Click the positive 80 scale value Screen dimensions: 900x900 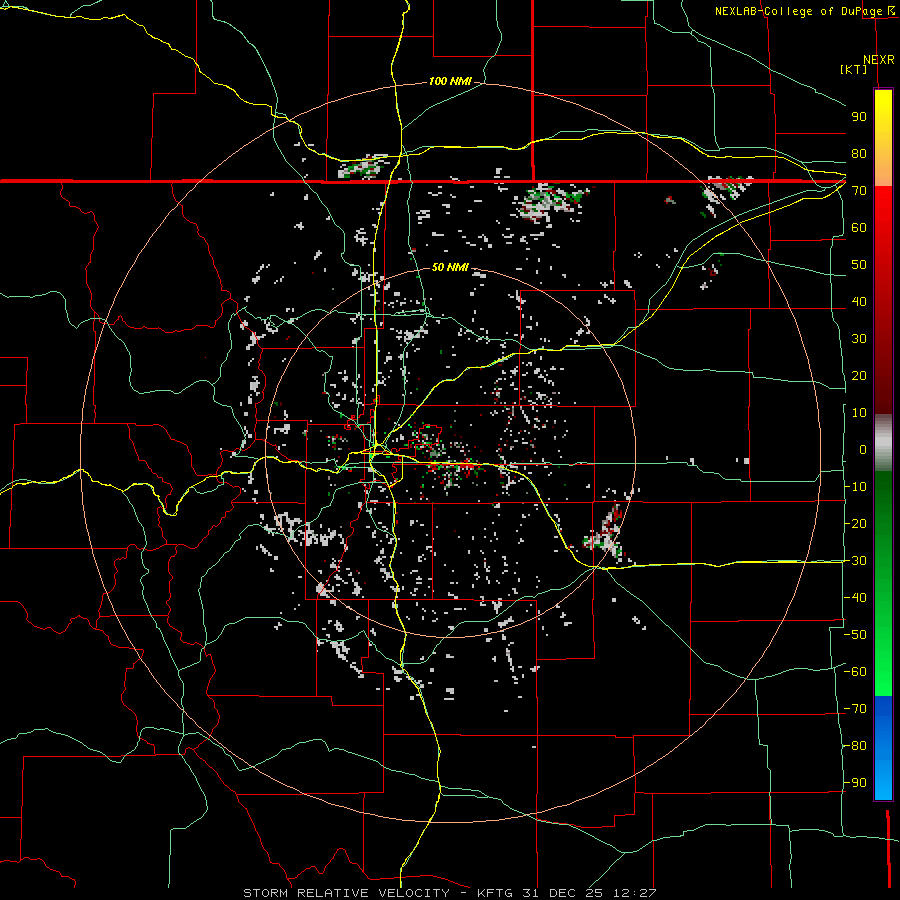tap(859, 154)
